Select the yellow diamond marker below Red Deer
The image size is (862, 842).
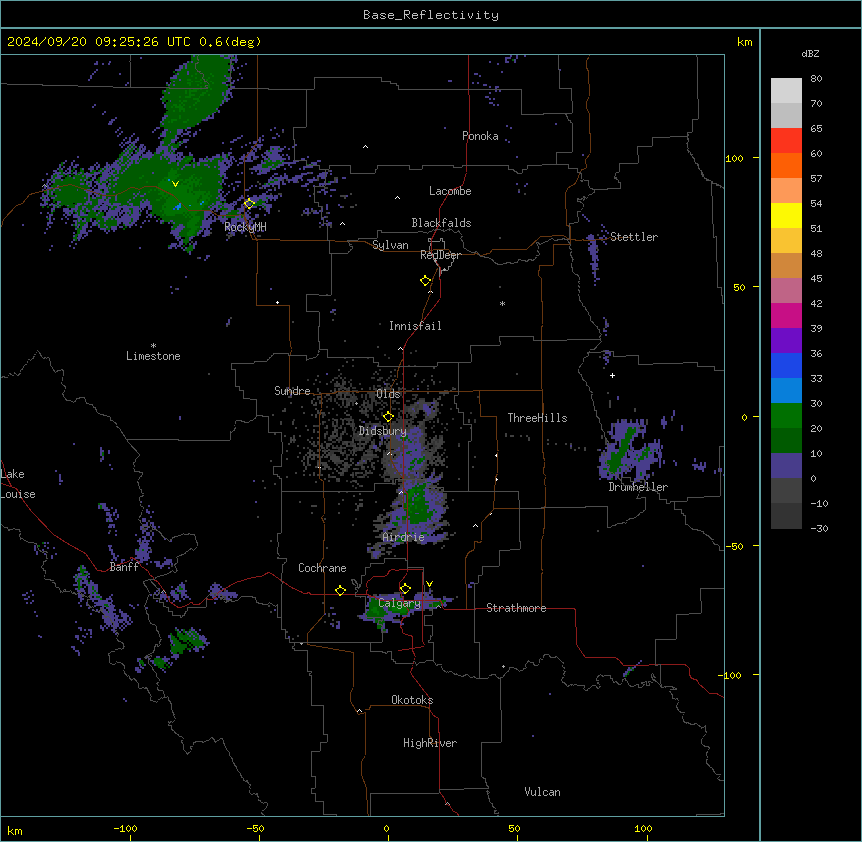tap(426, 281)
